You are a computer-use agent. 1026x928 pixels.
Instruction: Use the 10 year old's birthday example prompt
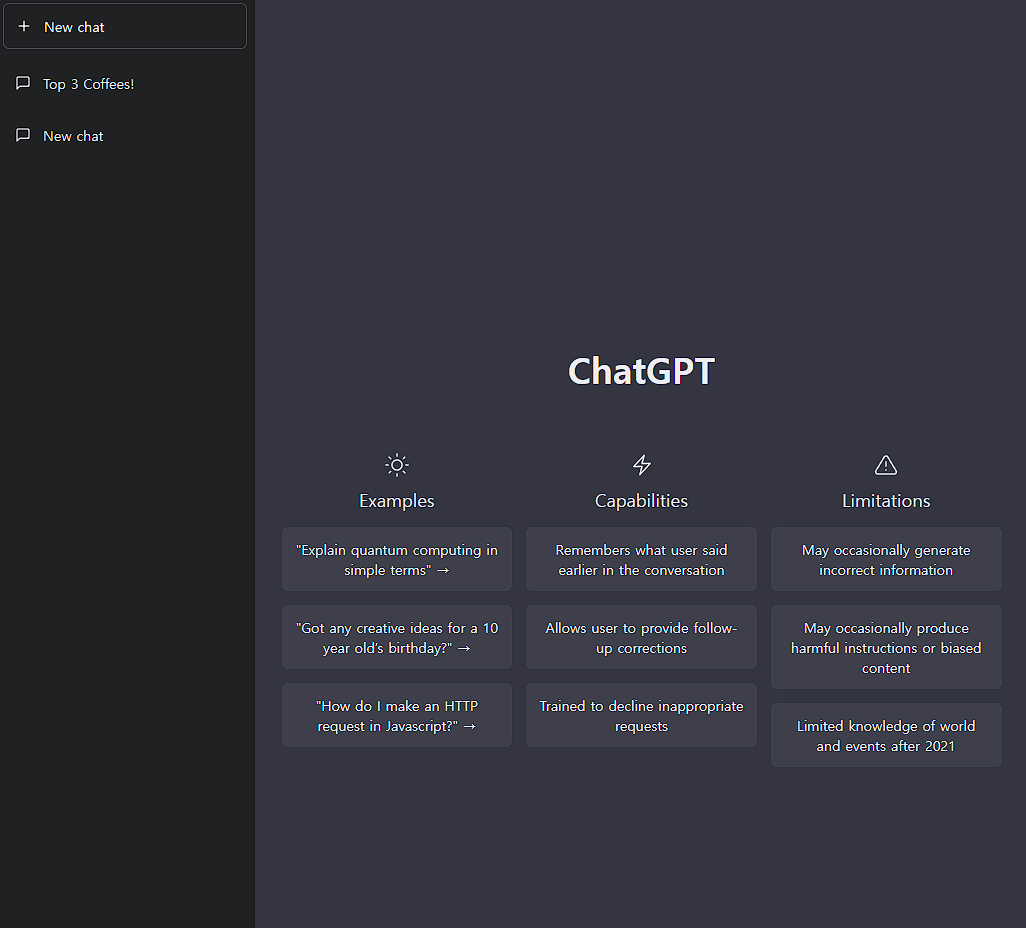click(x=397, y=637)
